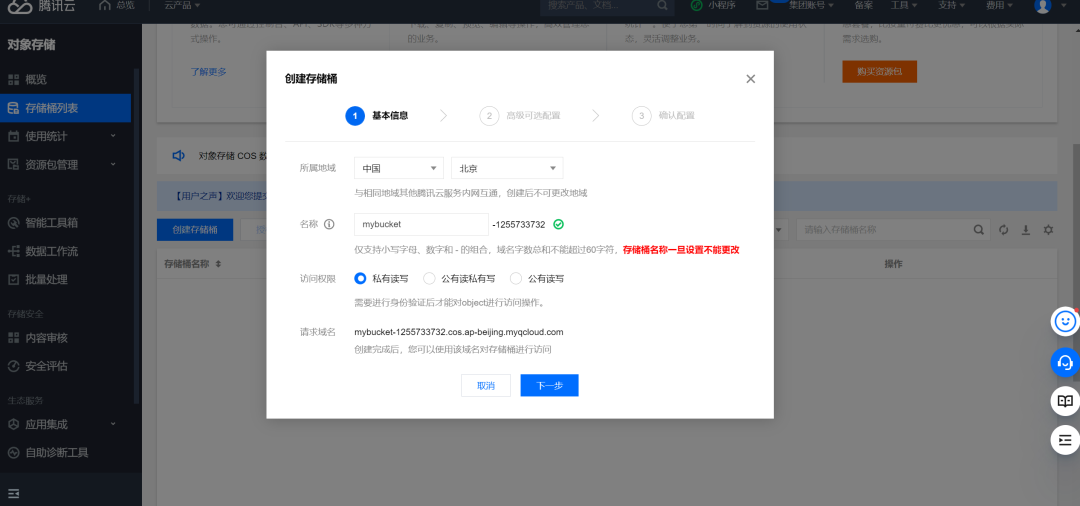This screenshot has width=1080, height=506.
Task: Open the smiley feedback floating button
Action: pos(1065,321)
